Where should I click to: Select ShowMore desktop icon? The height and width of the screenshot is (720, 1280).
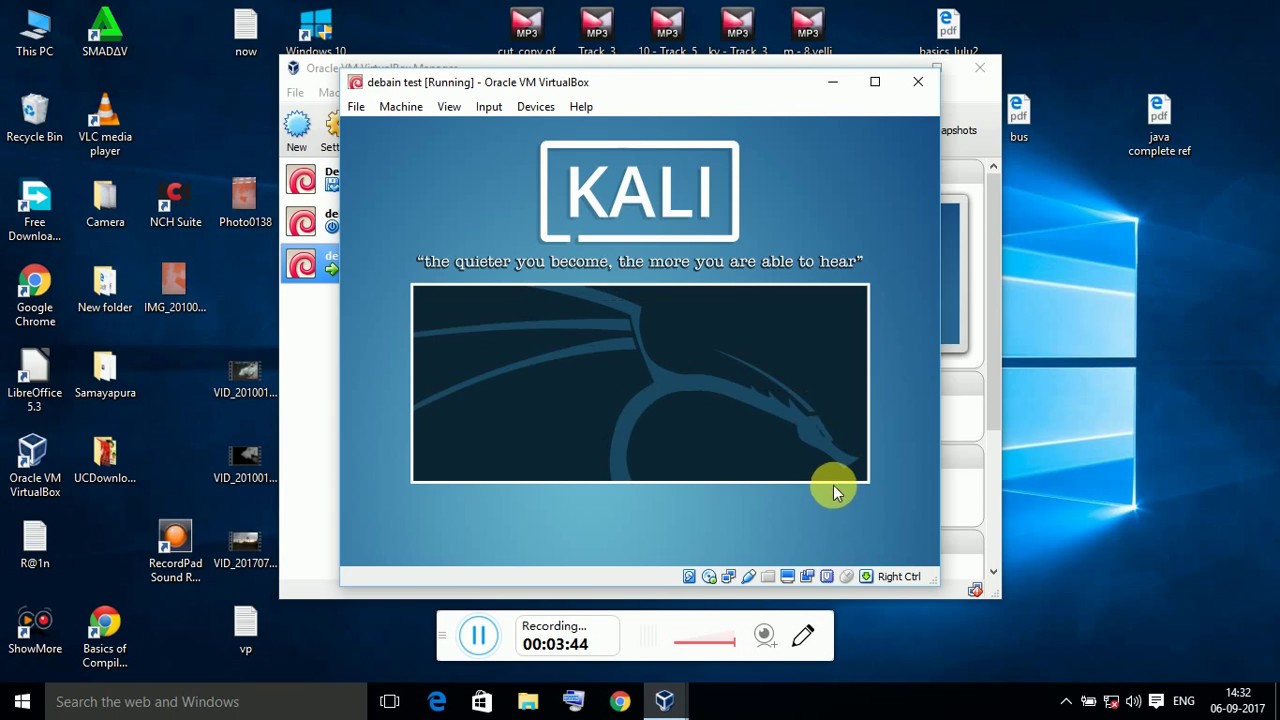pos(35,631)
